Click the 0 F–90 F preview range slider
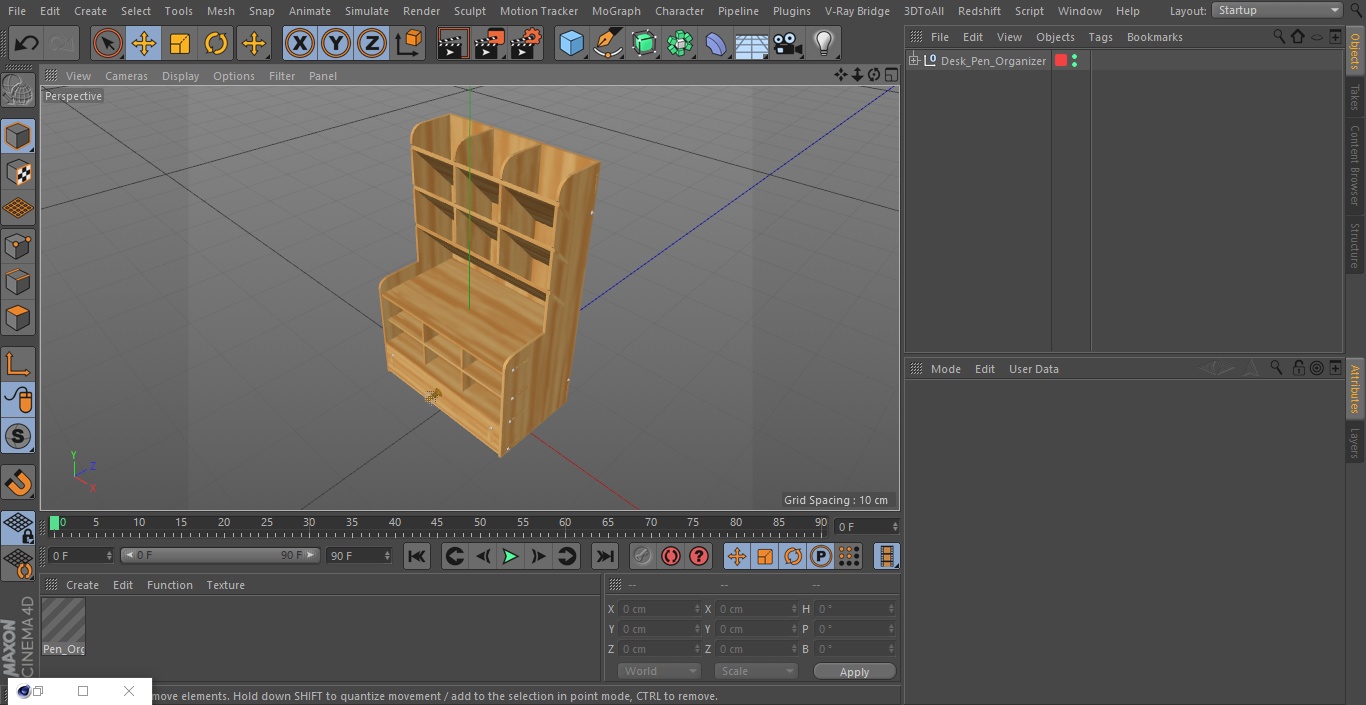Screen dimensions: 1366x705 [x=220, y=555]
